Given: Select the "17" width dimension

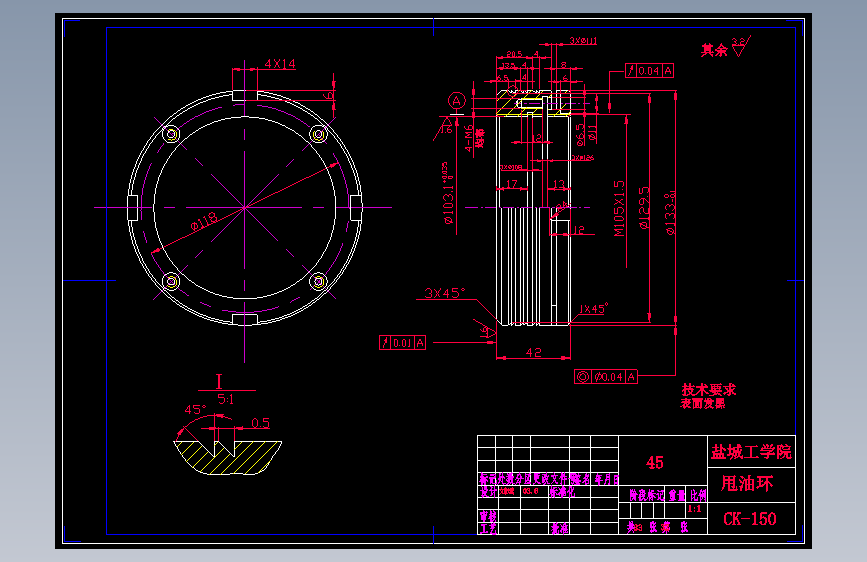Looking at the screenshot, I should click(x=512, y=184).
